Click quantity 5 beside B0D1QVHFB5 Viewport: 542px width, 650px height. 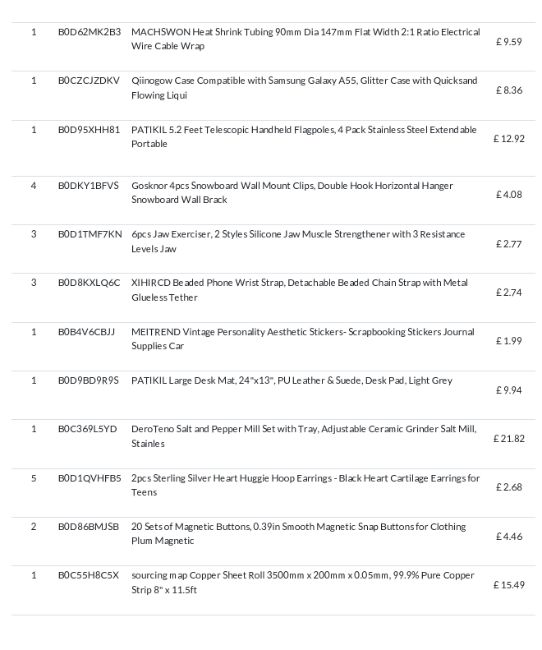34,478
